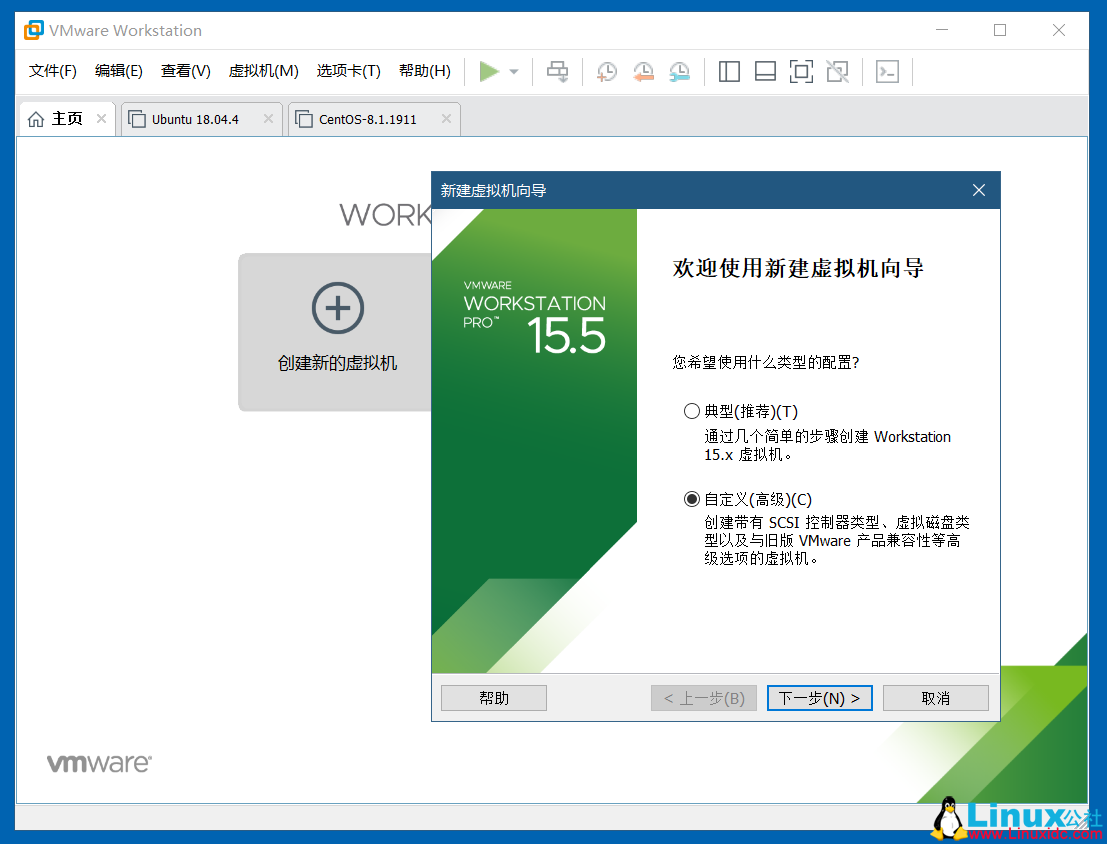Switch to the CentOS-8.1.1911 tab
The image size is (1107, 844).
click(x=365, y=118)
